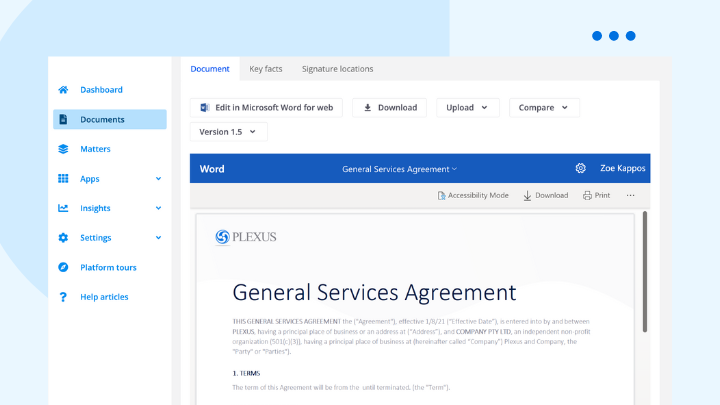
Task: Click Download in the Word toolbar
Action: click(546, 196)
